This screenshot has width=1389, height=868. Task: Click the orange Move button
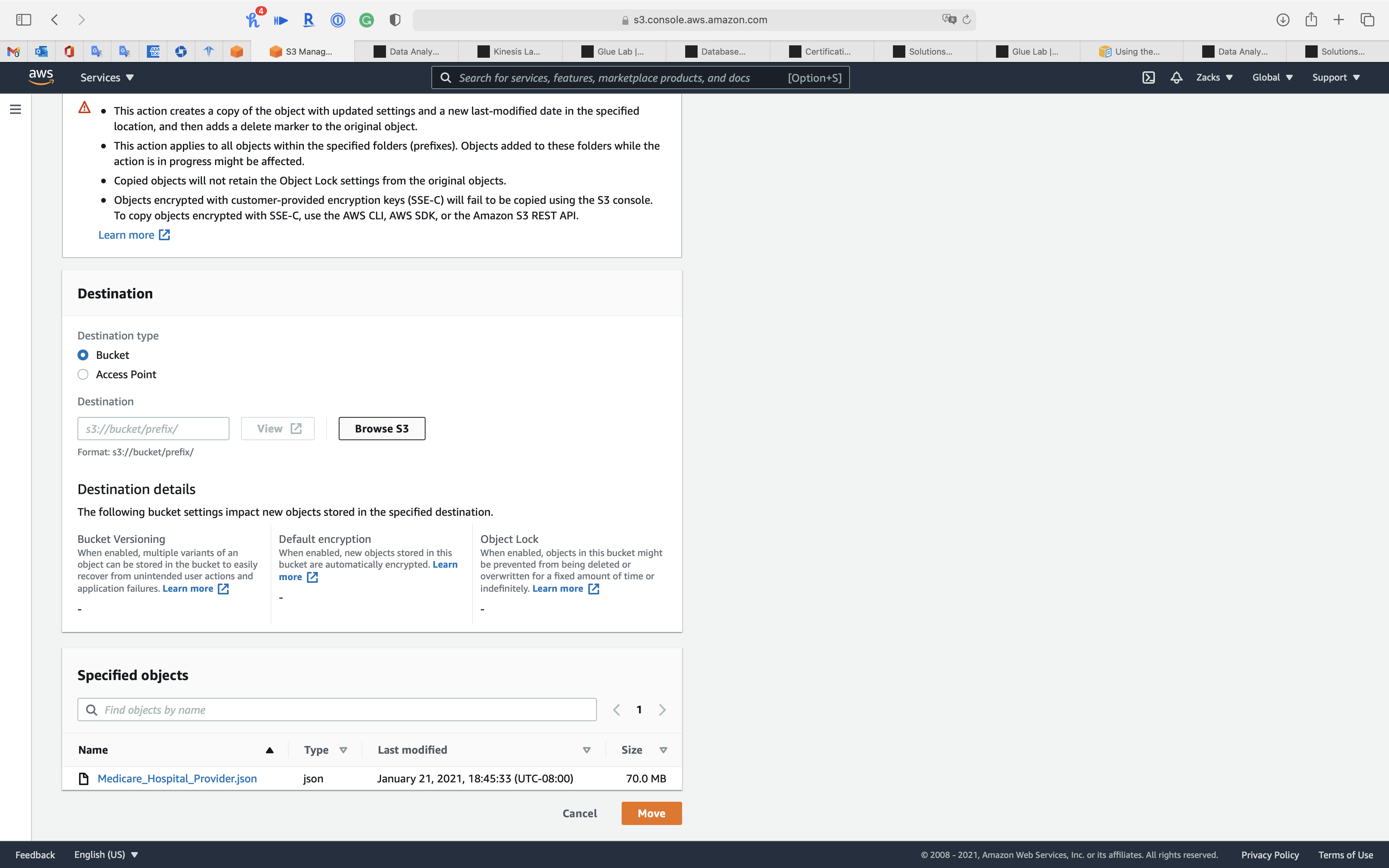tap(651, 813)
